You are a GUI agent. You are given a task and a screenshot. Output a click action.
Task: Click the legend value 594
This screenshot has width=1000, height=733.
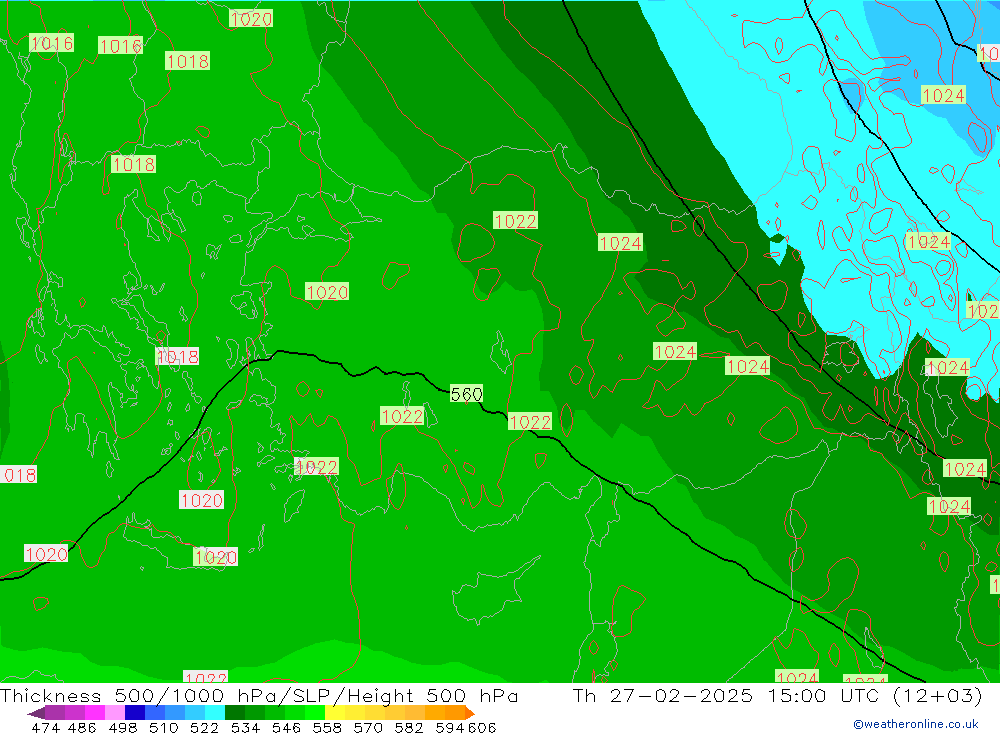450,727
